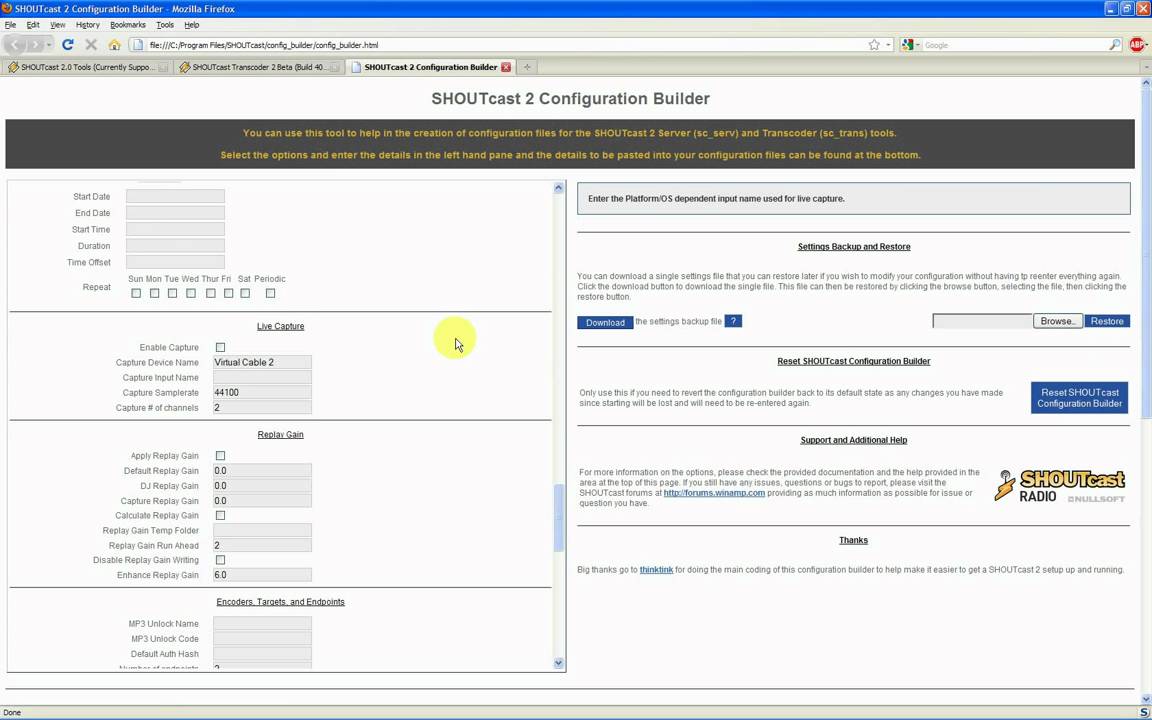Open the forums.winamp.com link
Viewport: 1152px width, 720px height.
click(714, 493)
